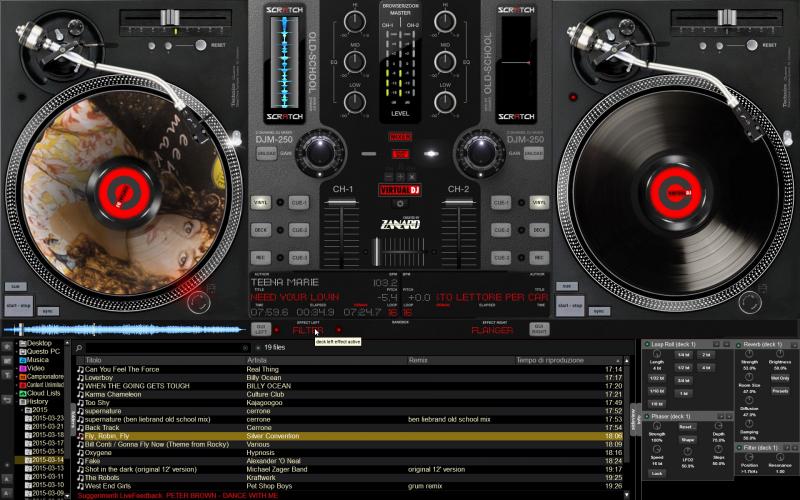The height and width of the screenshot is (500, 800).
Task: Click the first icon in left sidebar strip
Action: point(7,347)
